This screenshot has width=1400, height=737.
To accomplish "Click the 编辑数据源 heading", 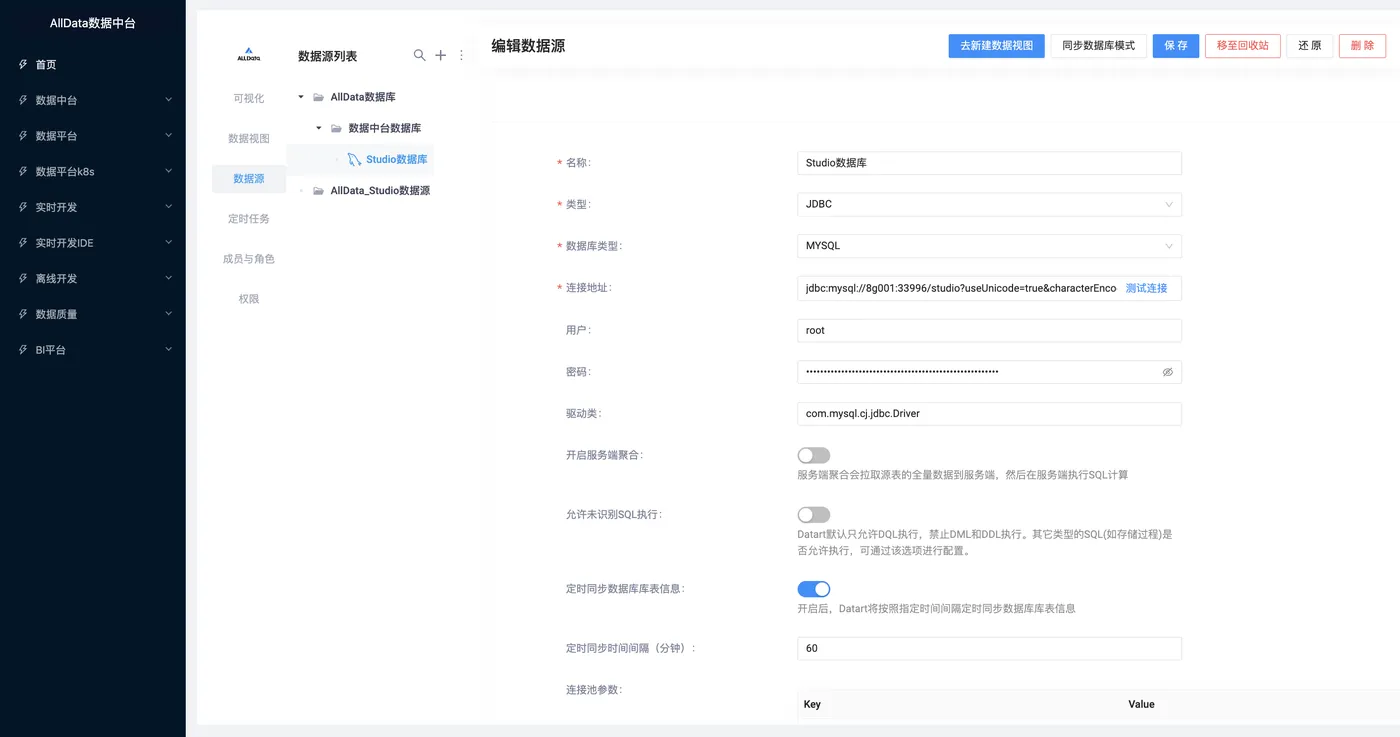I will [x=528, y=46].
